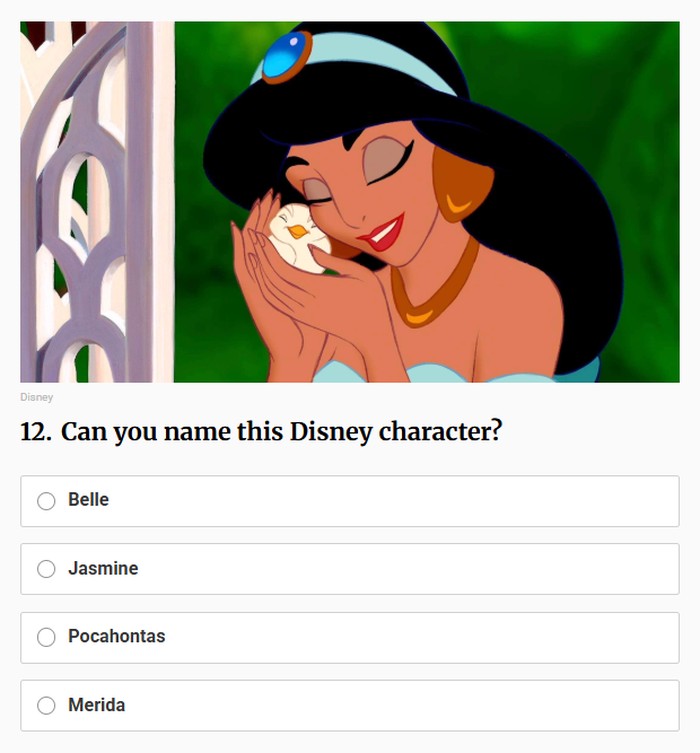Click the 'Belle' answer label text
This screenshot has height=753, width=700.
tap(88, 500)
